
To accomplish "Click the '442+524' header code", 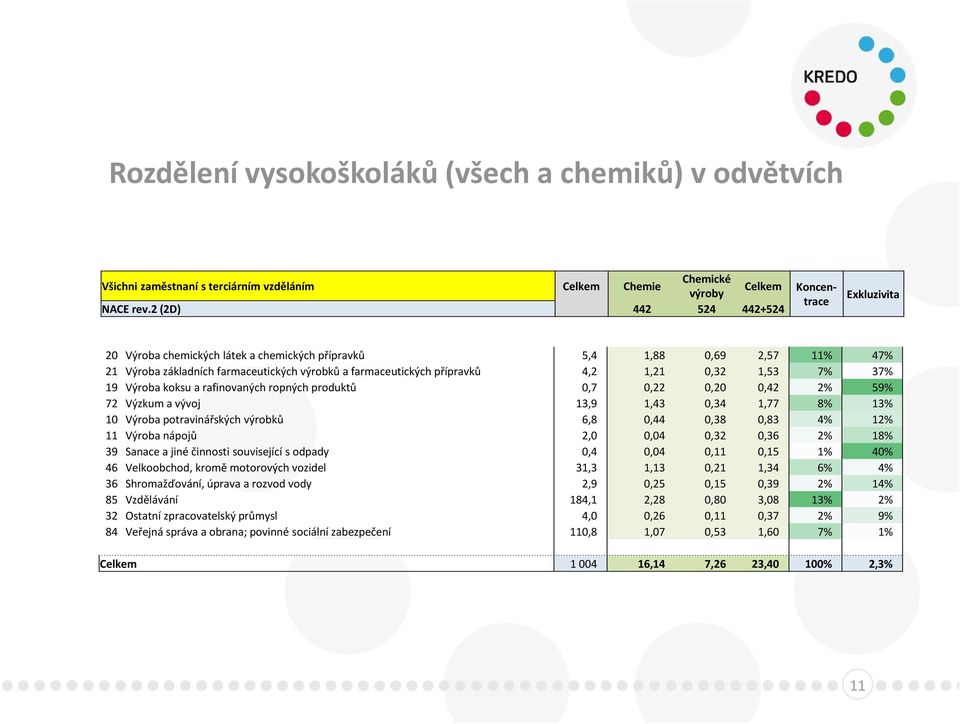I will pos(763,309).
